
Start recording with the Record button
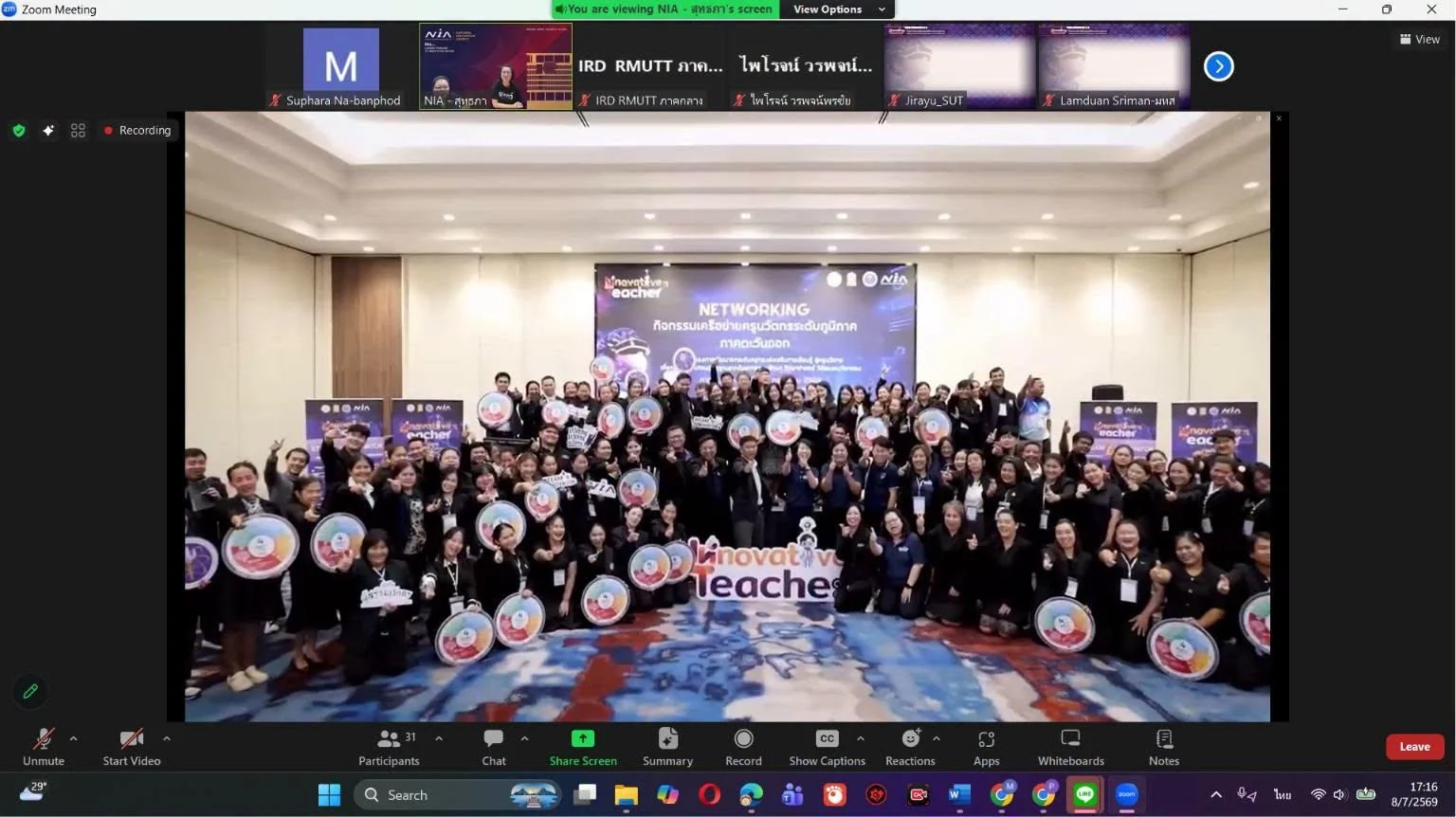tap(743, 747)
